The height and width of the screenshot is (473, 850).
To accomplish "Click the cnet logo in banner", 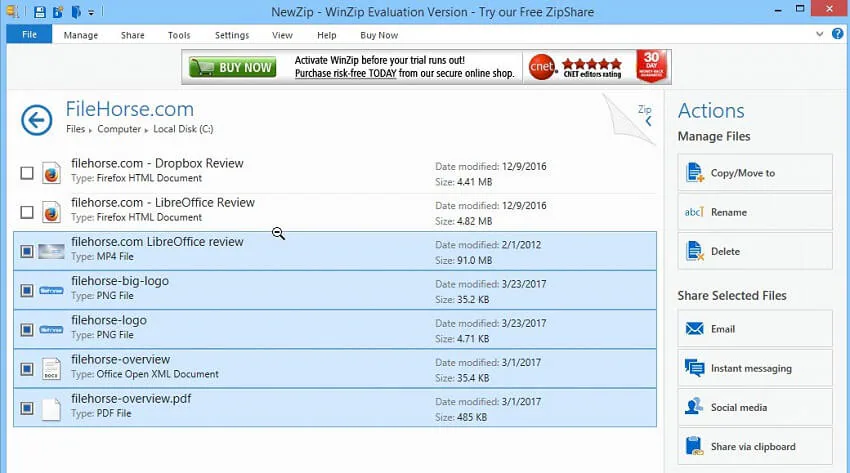I will pos(542,67).
